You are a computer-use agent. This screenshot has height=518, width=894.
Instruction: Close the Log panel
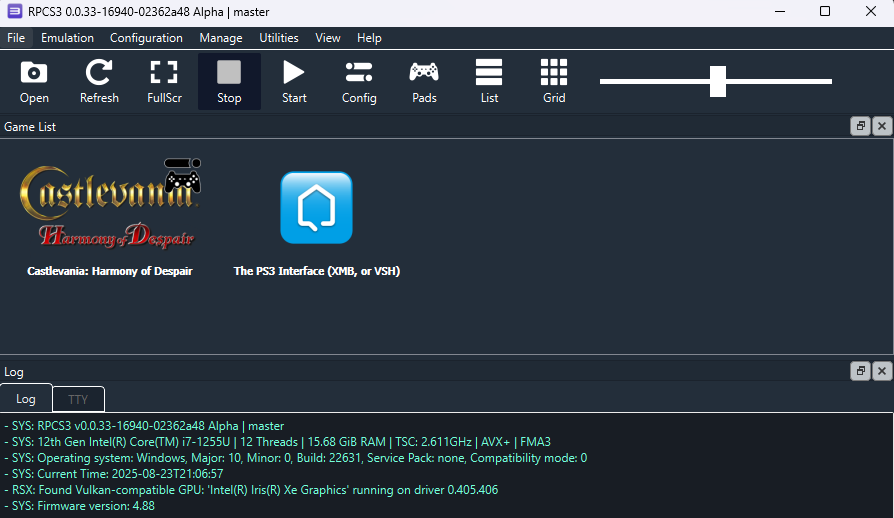(x=881, y=372)
